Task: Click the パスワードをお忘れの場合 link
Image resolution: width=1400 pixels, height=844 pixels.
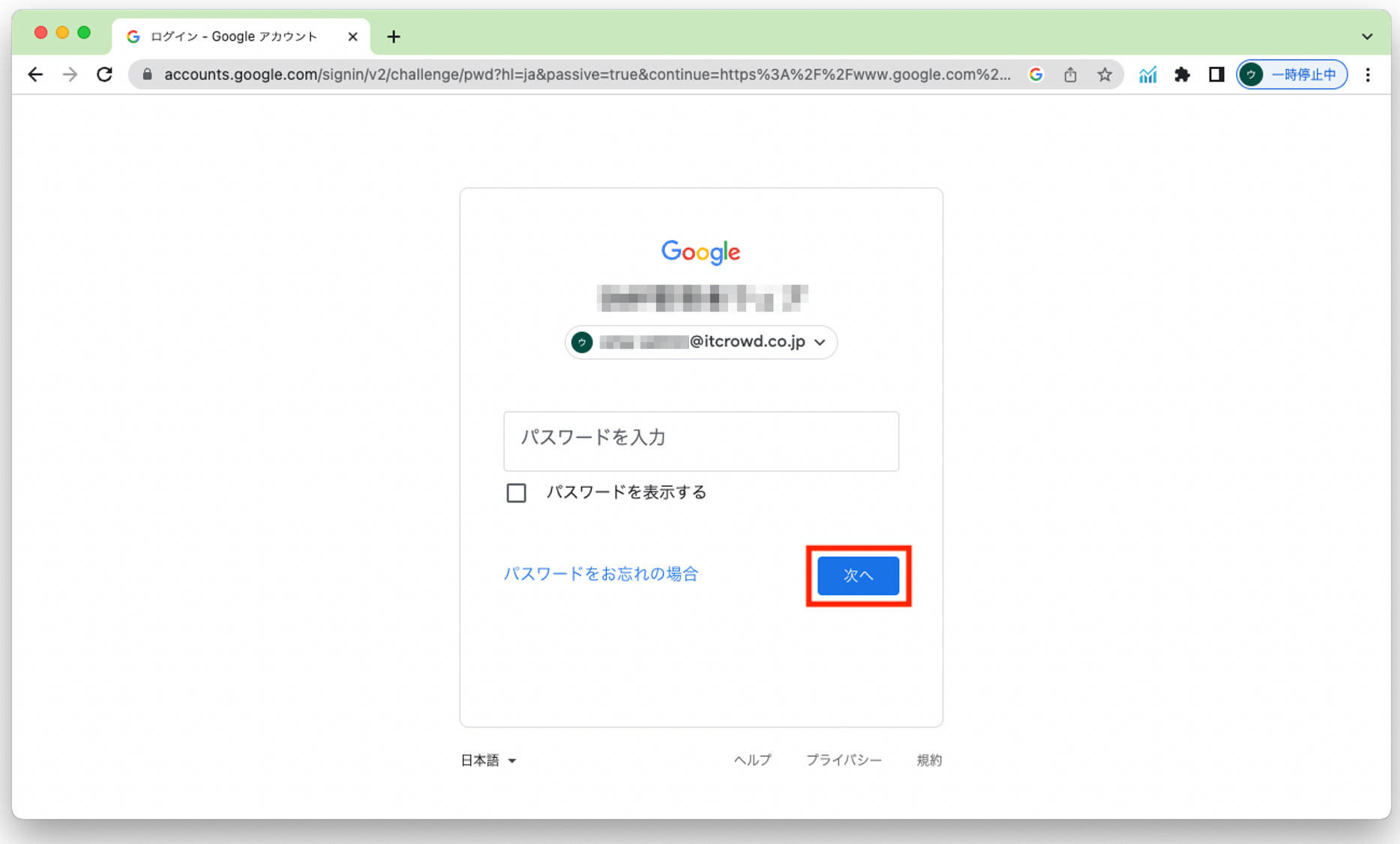Action: (601, 574)
